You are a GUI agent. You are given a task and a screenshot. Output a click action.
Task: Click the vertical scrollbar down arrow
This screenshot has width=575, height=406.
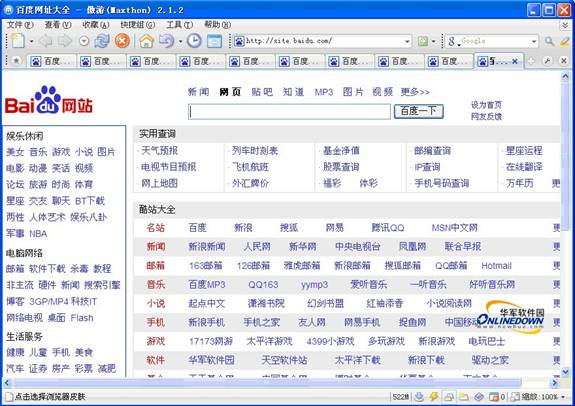[565, 372]
